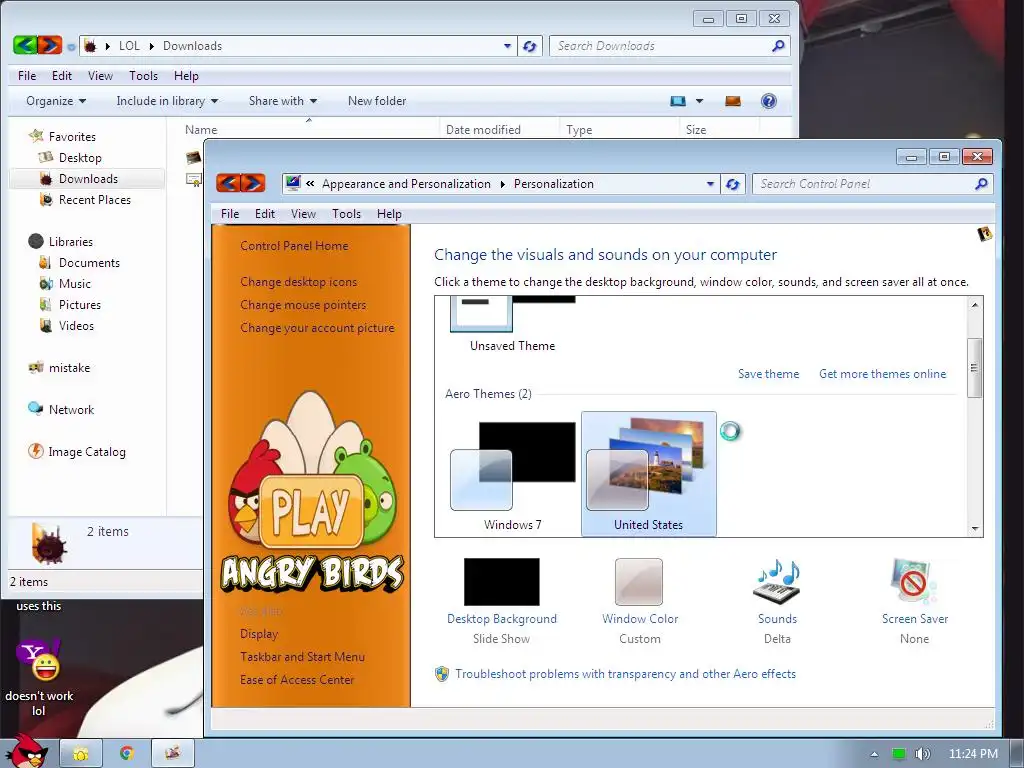Screen dimensions: 1024x768
Task: Open Tools menu in Personalization window
Action: tap(346, 214)
